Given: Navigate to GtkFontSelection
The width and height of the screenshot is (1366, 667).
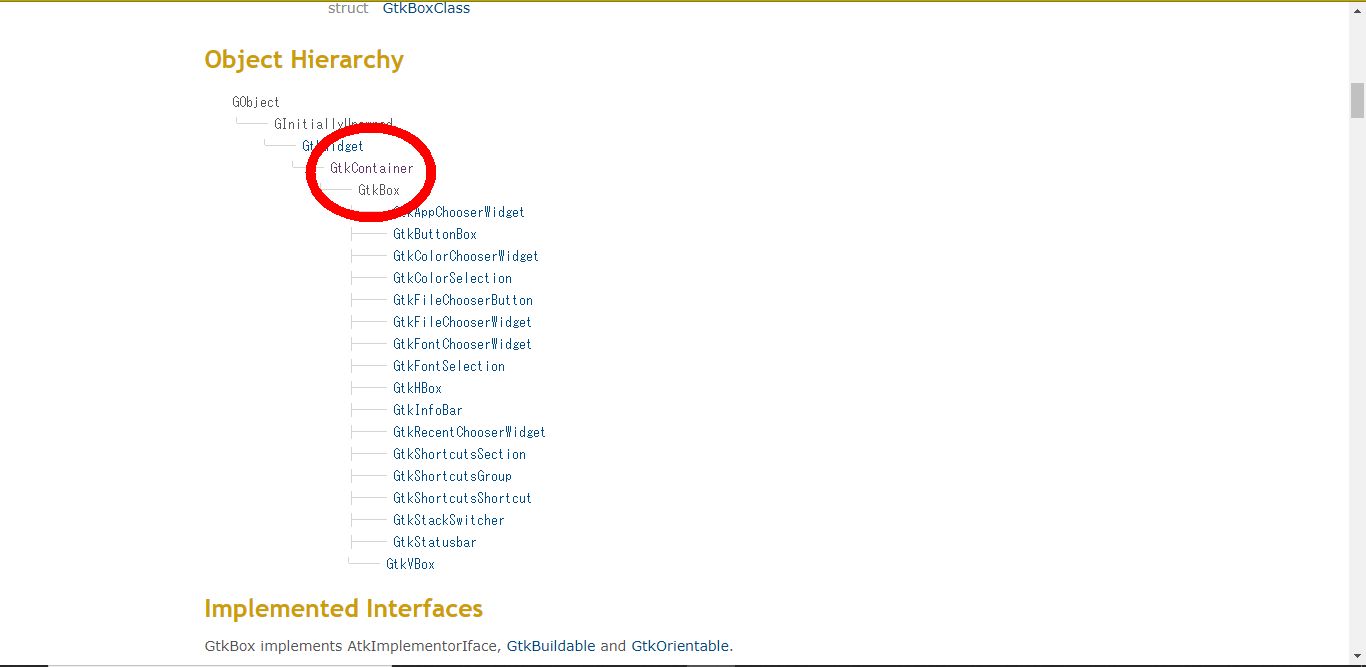Looking at the screenshot, I should click(449, 366).
